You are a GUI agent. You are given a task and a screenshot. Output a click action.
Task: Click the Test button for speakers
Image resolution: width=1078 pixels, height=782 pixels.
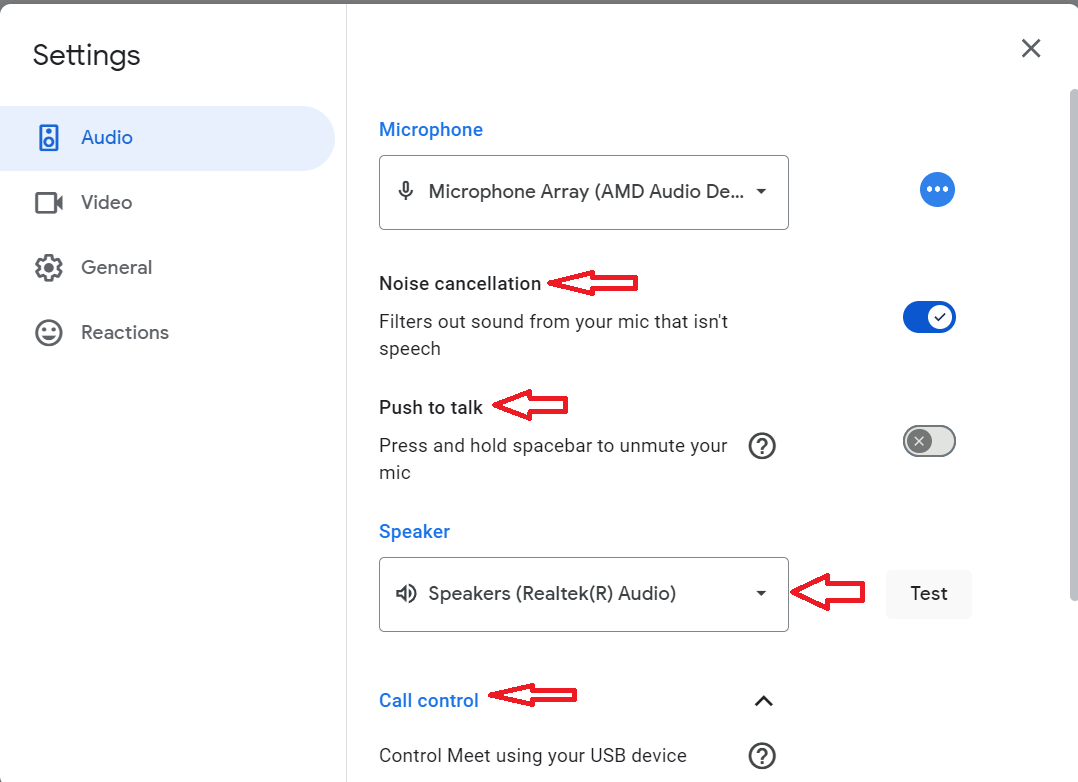click(x=928, y=593)
